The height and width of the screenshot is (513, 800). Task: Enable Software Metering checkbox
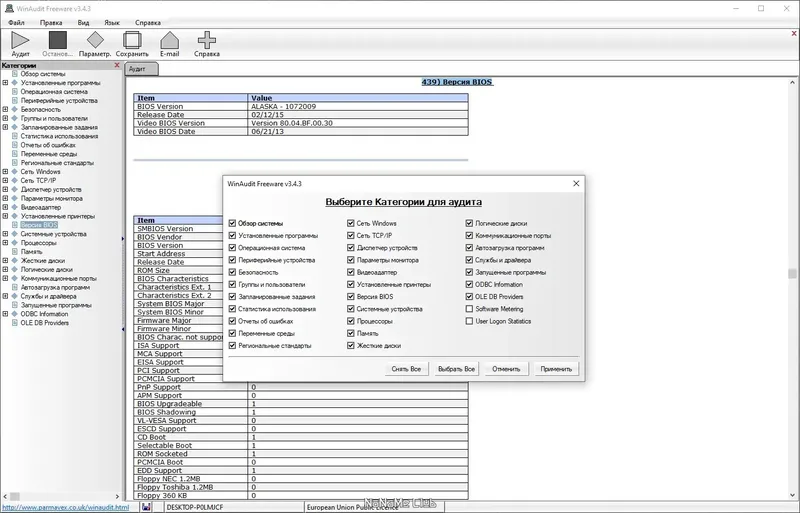click(469, 309)
